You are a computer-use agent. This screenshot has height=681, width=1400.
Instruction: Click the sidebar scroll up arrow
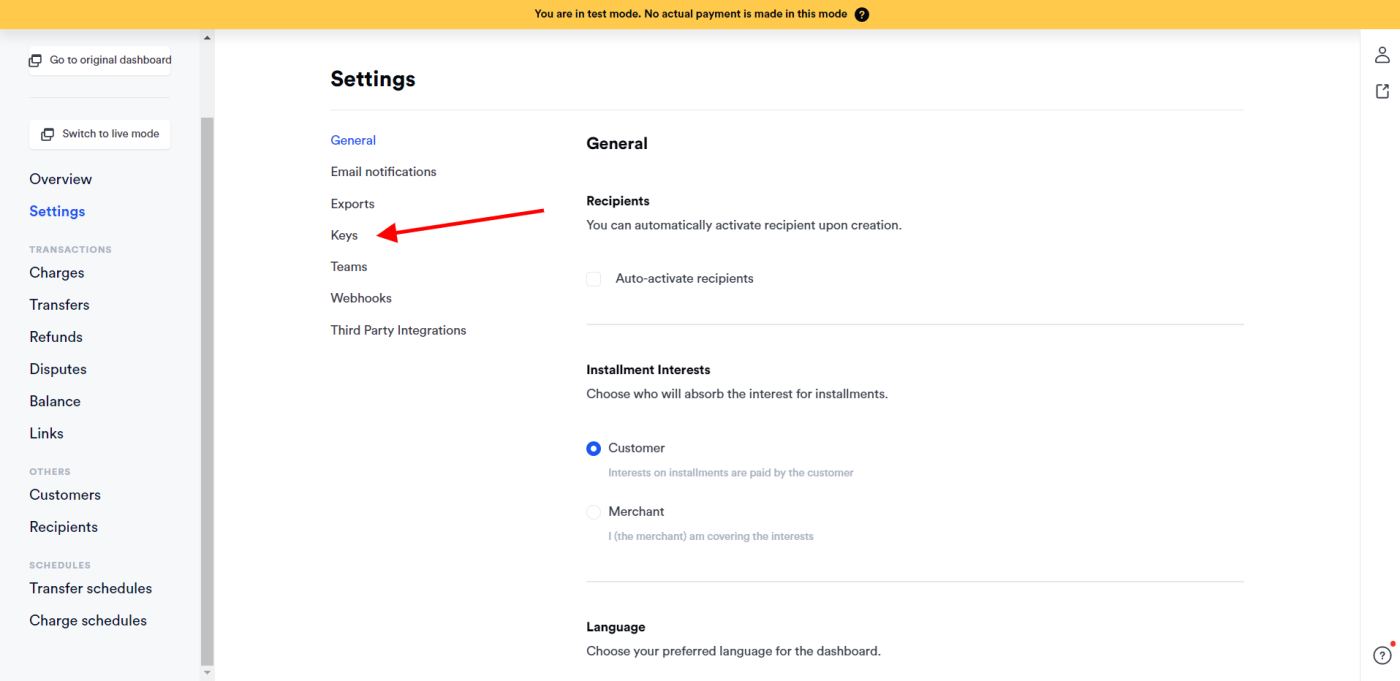[207, 38]
